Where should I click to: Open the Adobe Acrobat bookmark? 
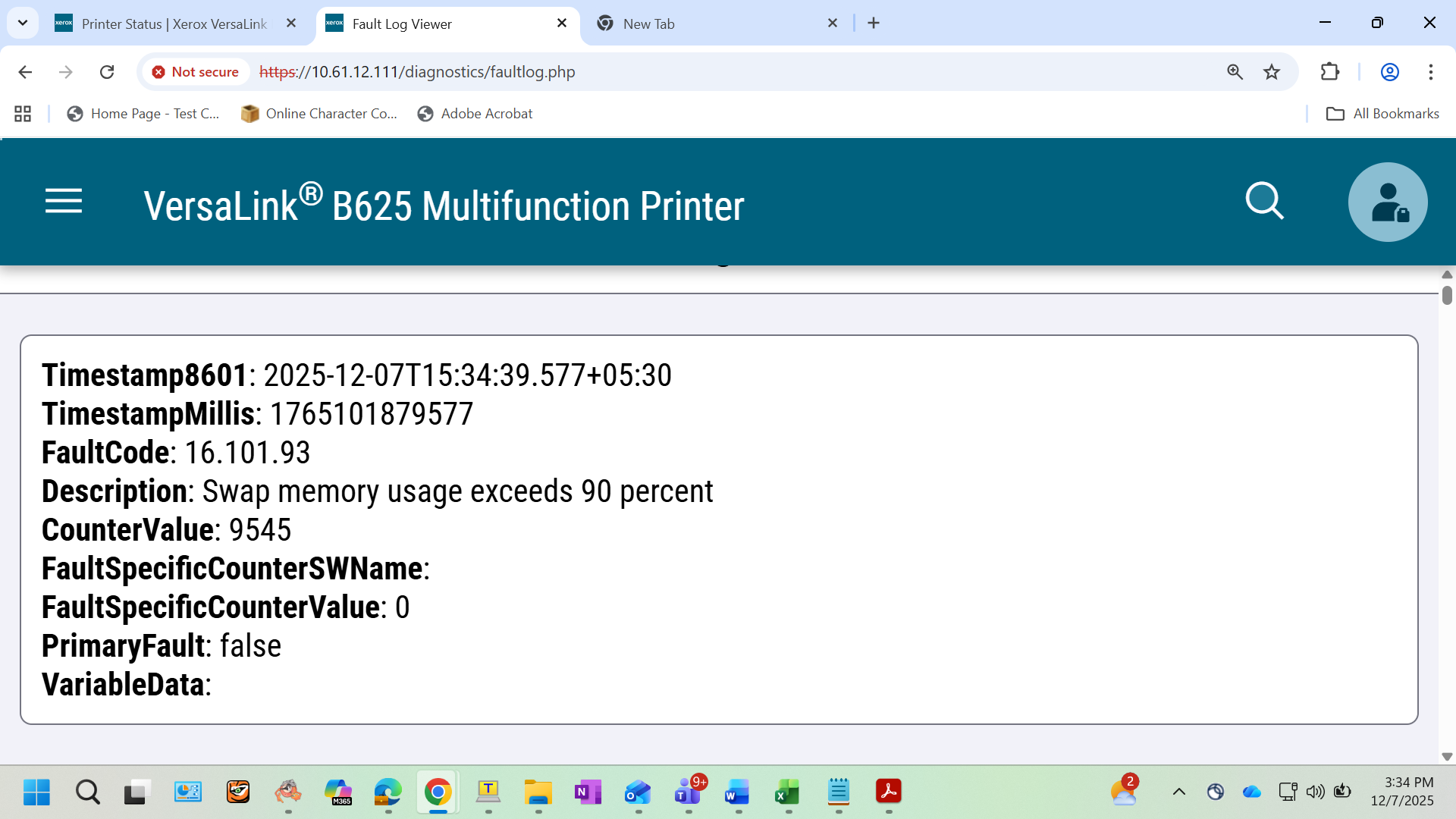pos(475,114)
